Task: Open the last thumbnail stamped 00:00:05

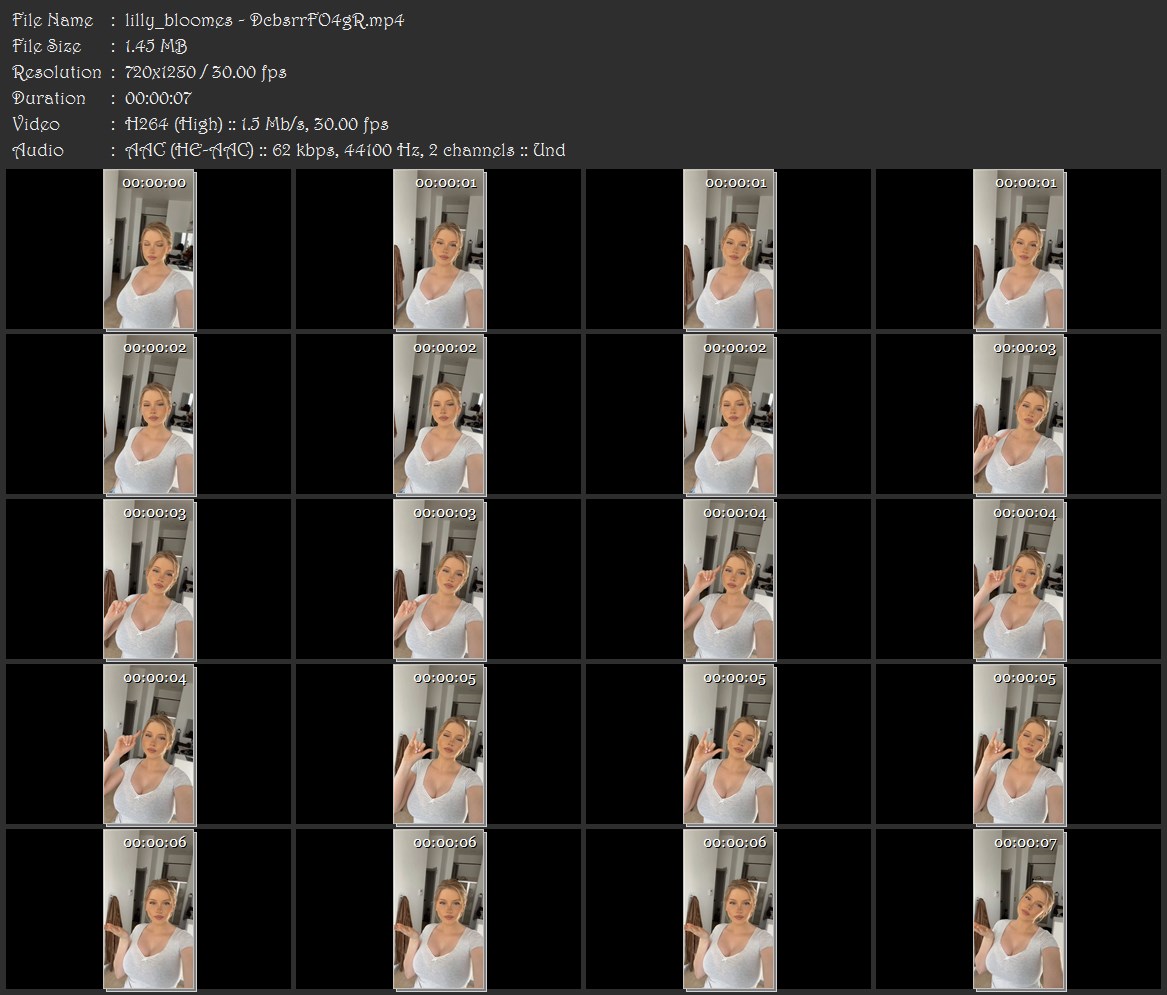Action: 1019,745
